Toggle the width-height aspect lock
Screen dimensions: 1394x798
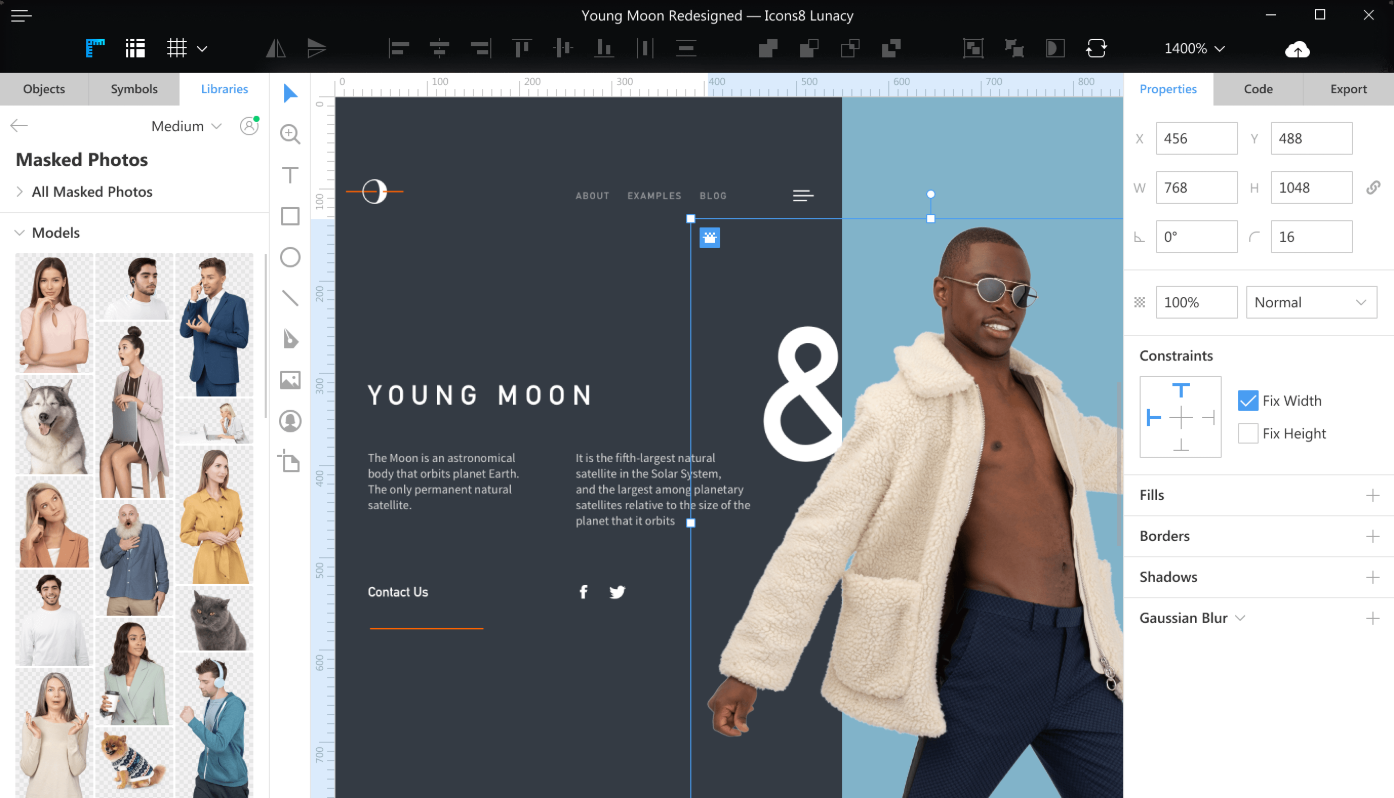1373,187
